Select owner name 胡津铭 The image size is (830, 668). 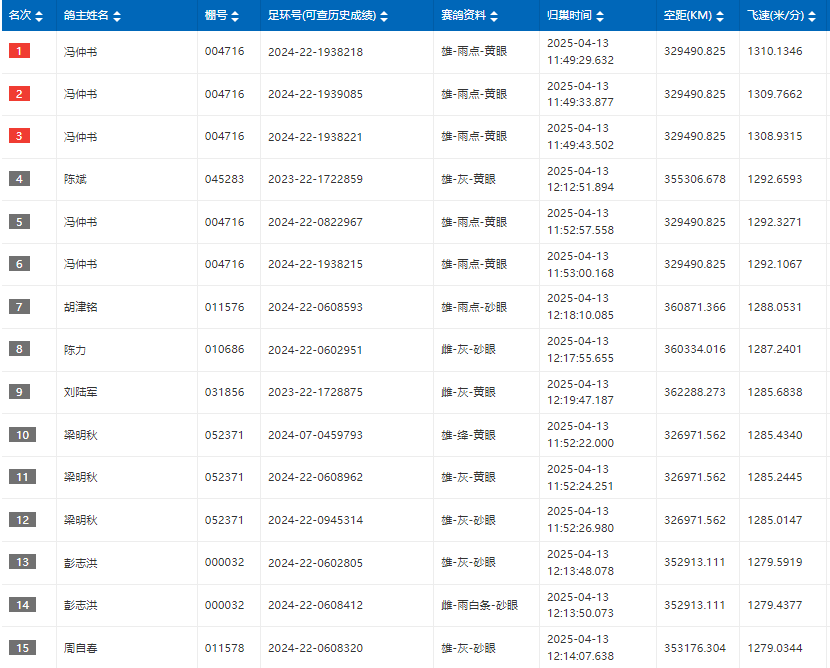point(80,307)
